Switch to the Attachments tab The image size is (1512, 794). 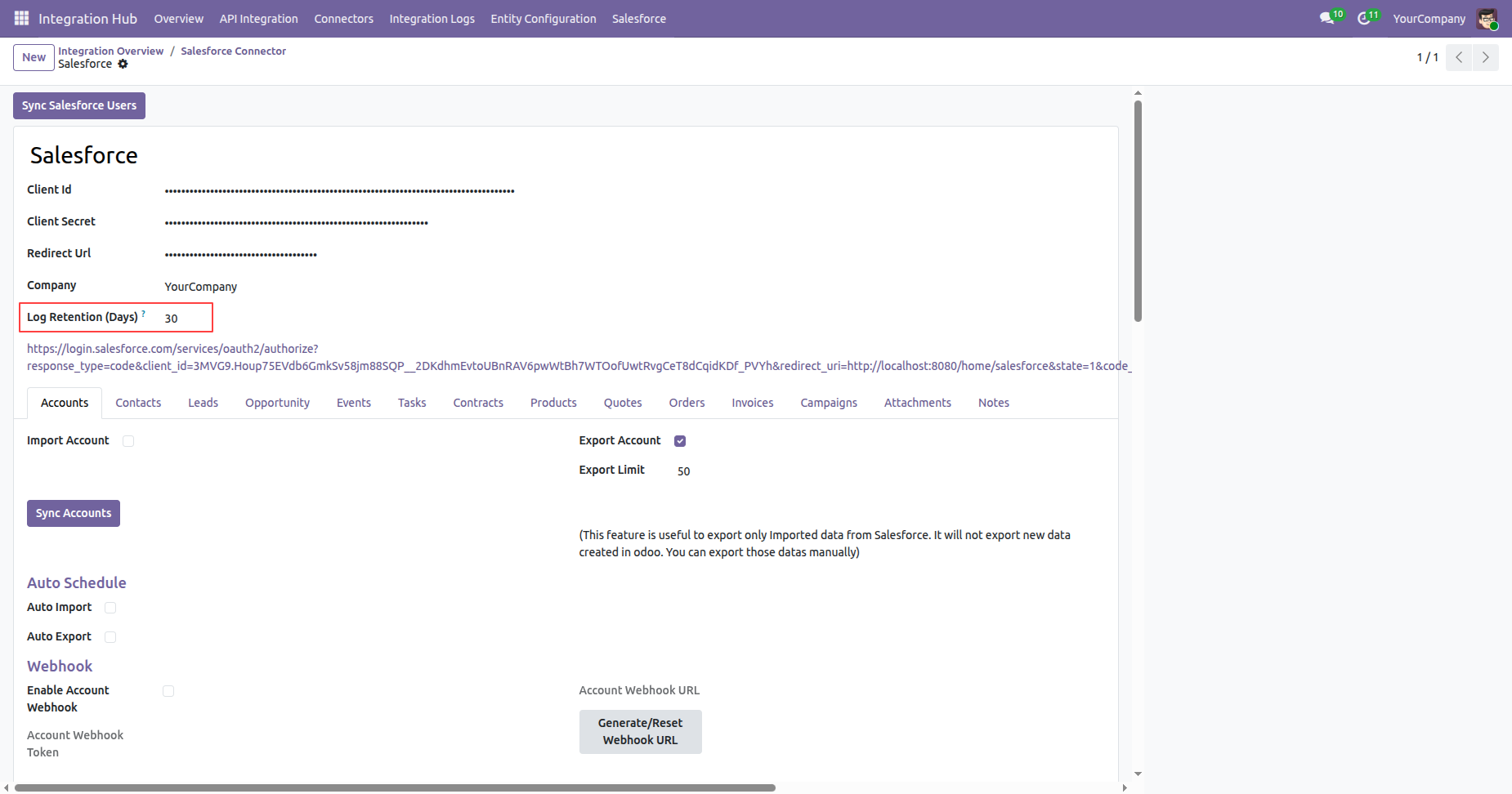tap(918, 403)
